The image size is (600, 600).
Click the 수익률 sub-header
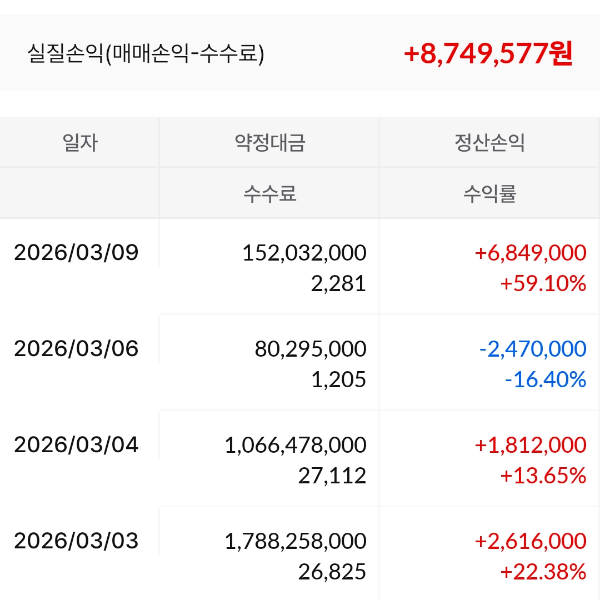pos(490,194)
